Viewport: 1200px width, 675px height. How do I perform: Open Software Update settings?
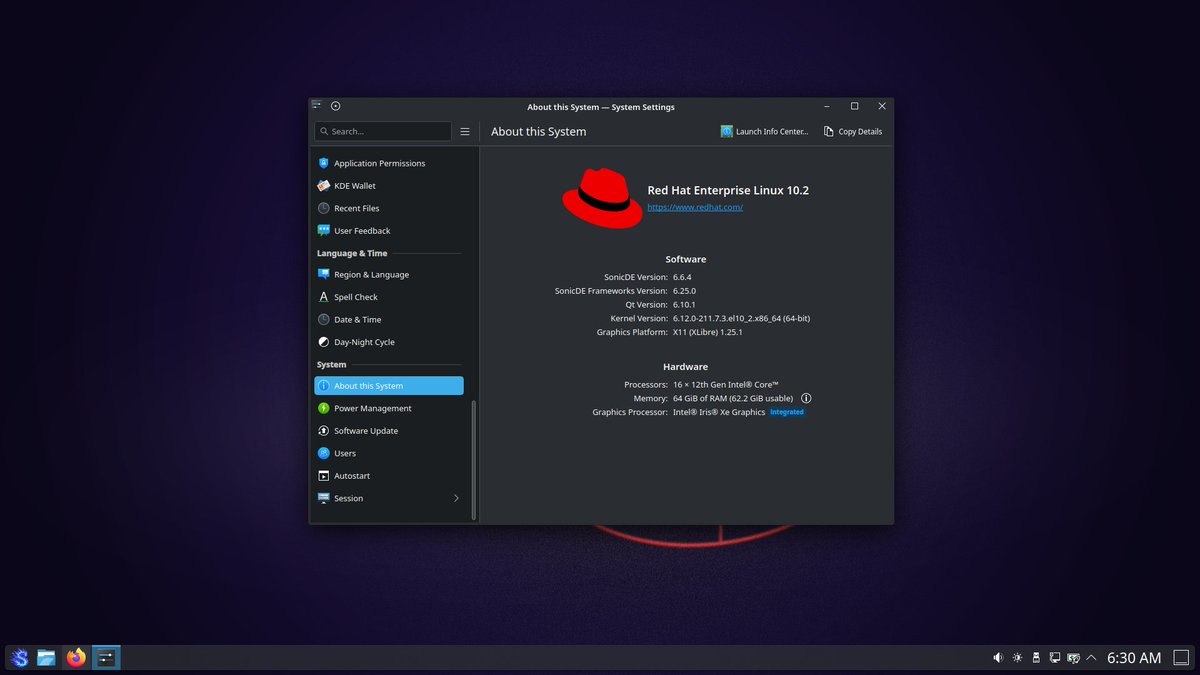[x=388, y=431]
